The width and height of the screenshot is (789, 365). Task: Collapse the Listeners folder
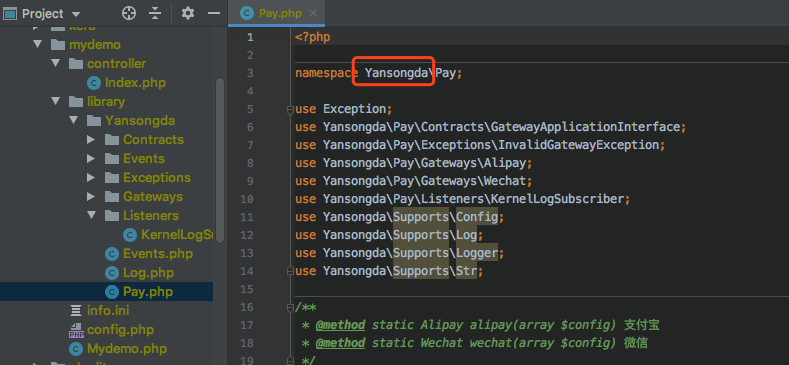[91, 215]
